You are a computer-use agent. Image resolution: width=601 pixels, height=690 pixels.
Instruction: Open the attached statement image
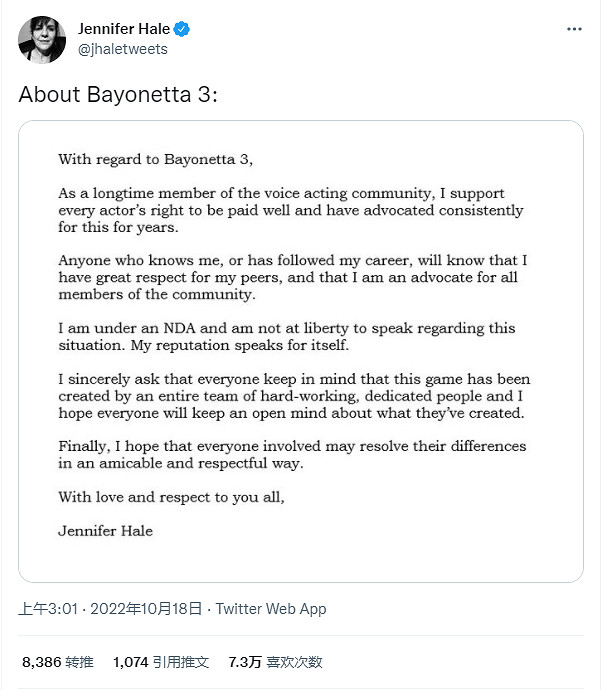point(301,350)
